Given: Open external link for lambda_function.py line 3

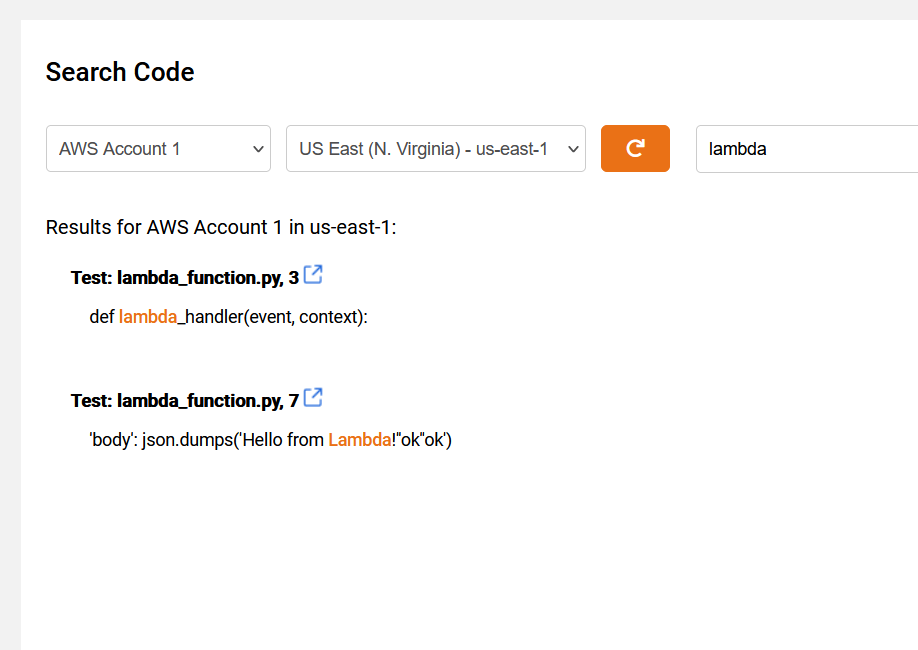Looking at the screenshot, I should pyautogui.click(x=313, y=274).
